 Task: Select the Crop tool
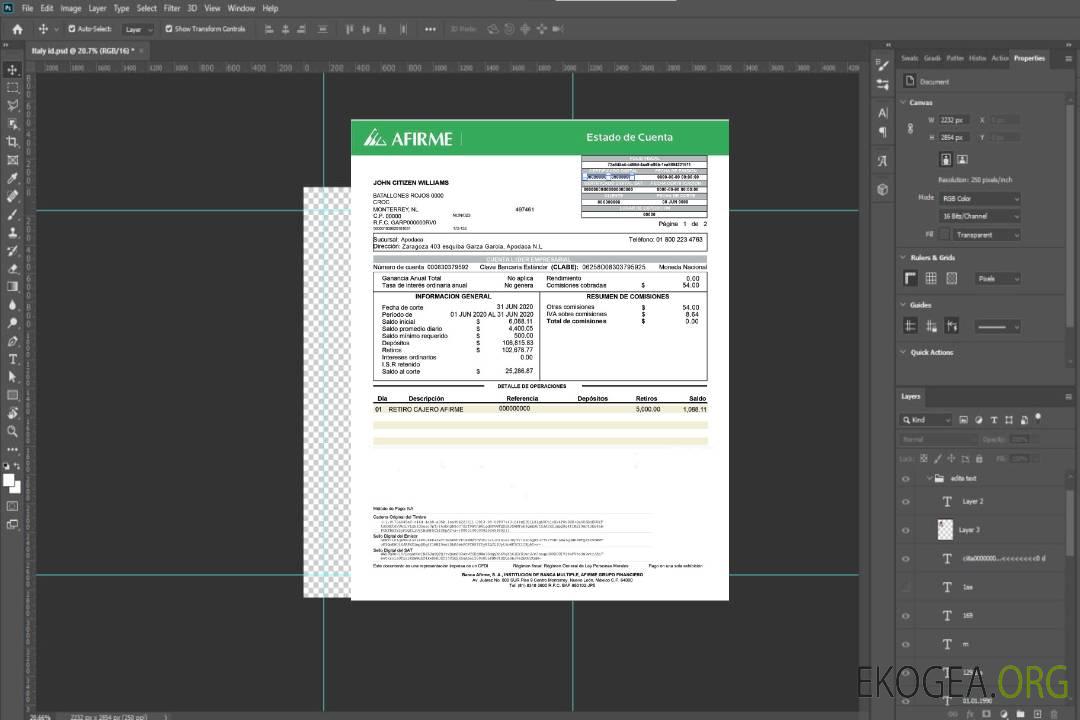pos(12,142)
